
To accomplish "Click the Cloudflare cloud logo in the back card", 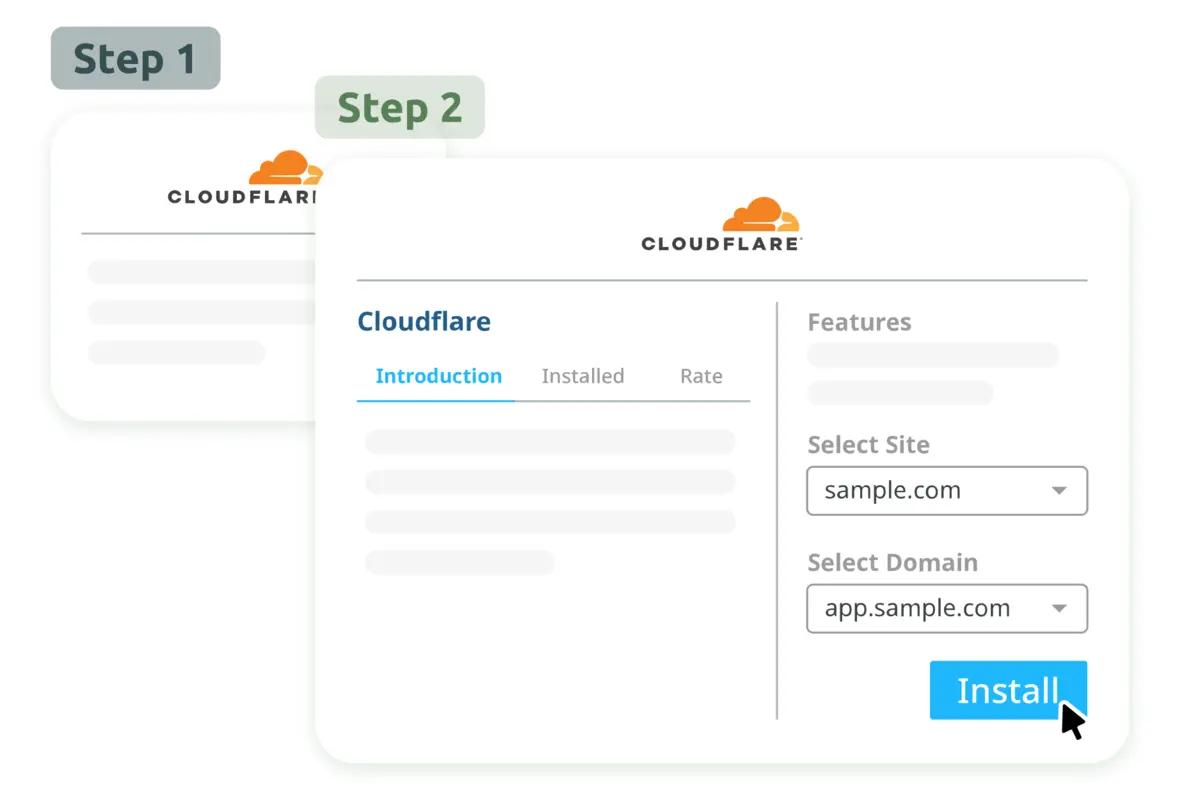I will pyautogui.click(x=285, y=168).
